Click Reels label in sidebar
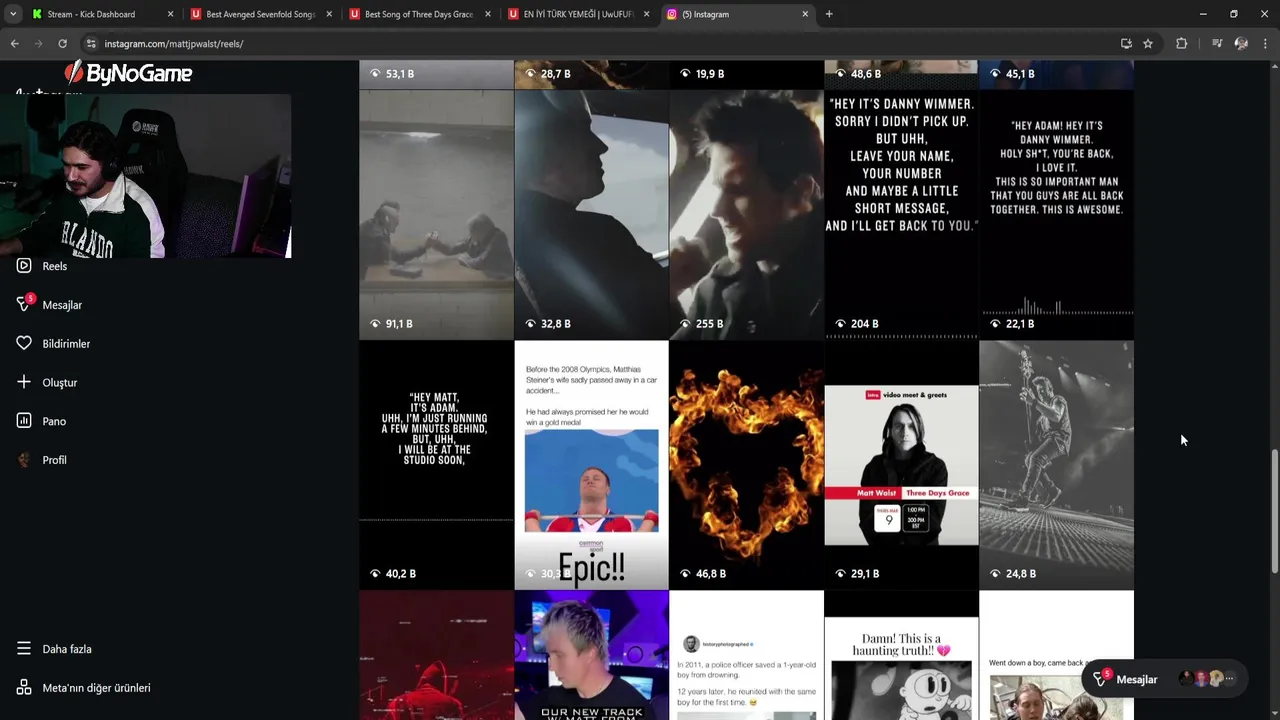Screen dimensions: 1280x720 pyautogui.click(x=55, y=266)
